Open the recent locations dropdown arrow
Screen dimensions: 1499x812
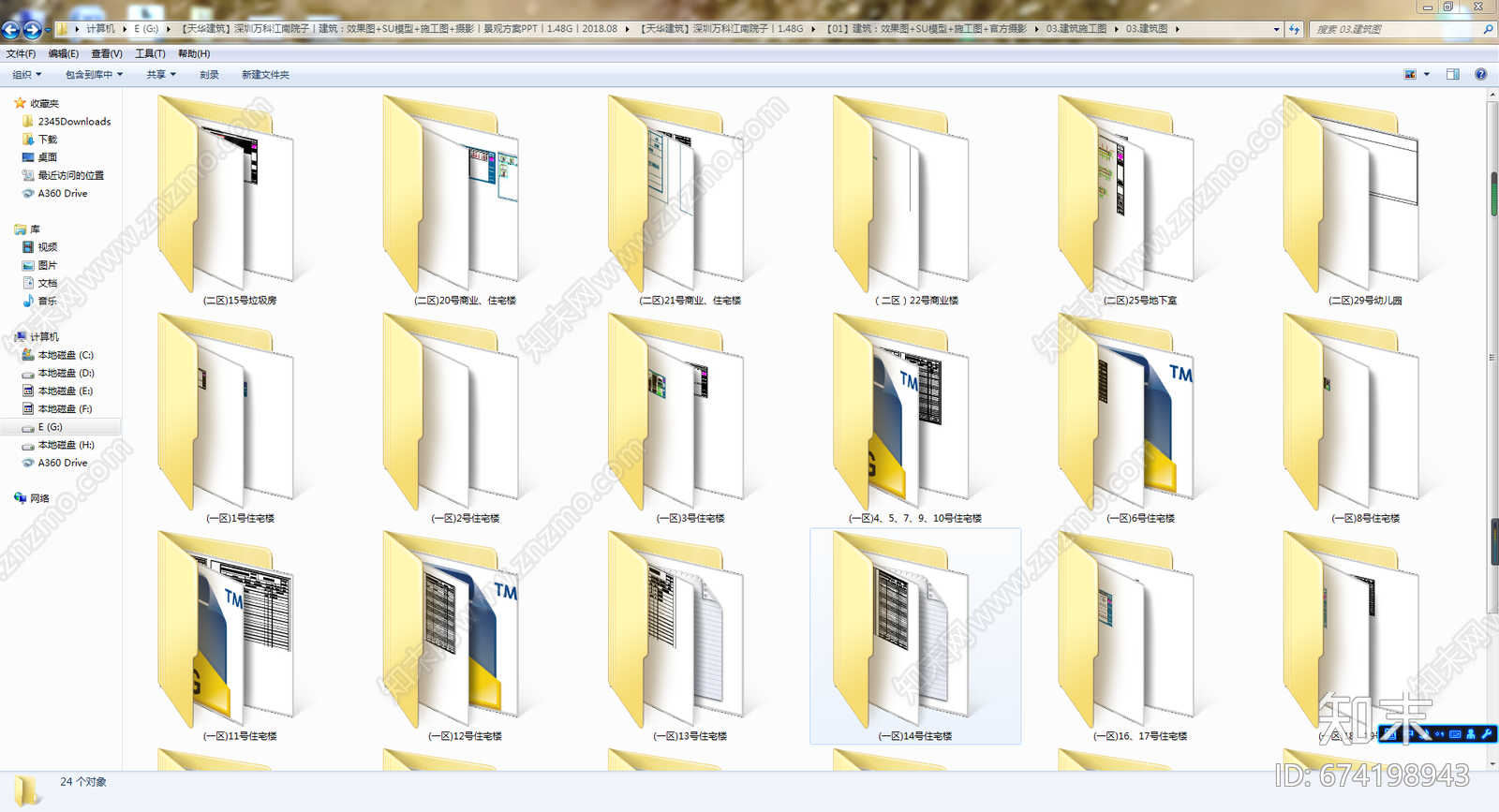[48, 30]
